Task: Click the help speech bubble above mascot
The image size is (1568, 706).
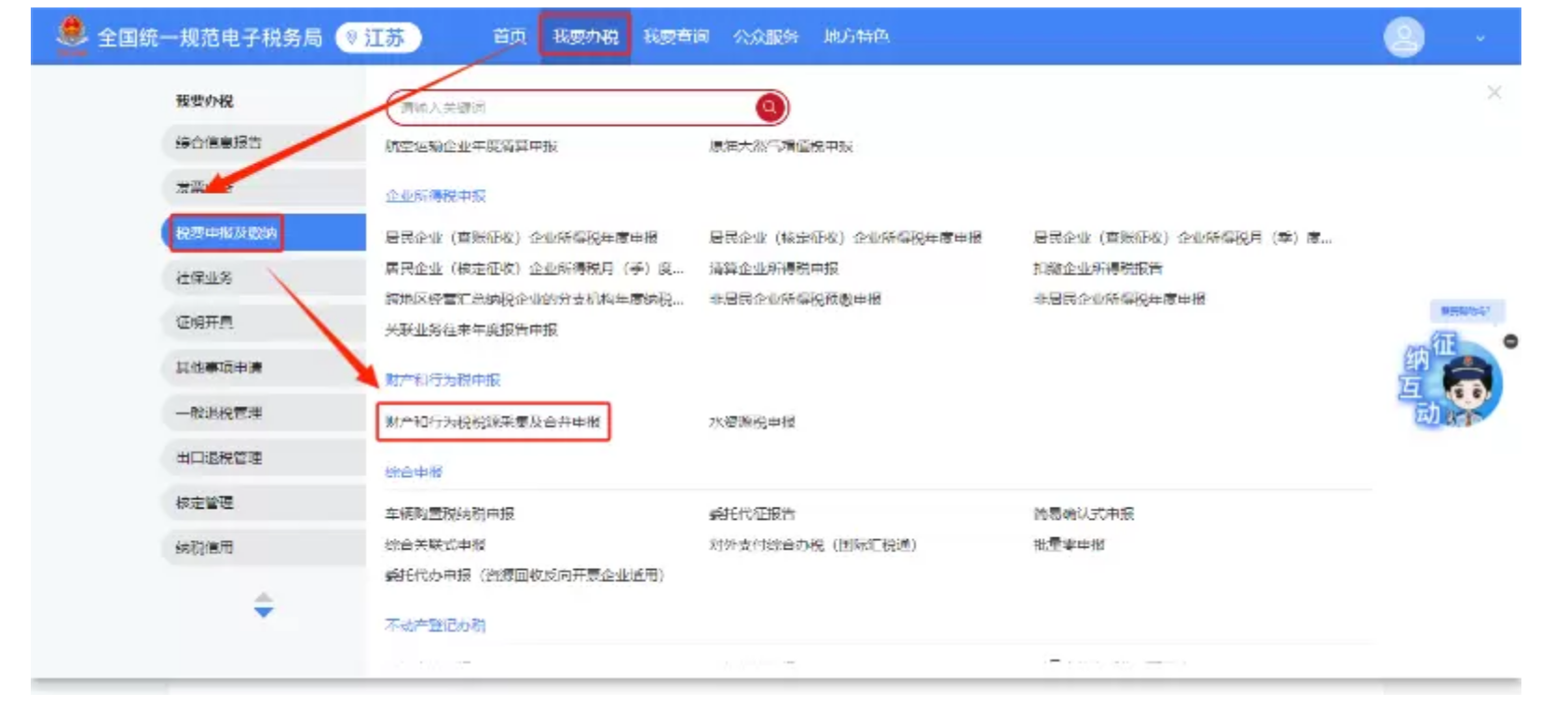Action: pos(1466,311)
